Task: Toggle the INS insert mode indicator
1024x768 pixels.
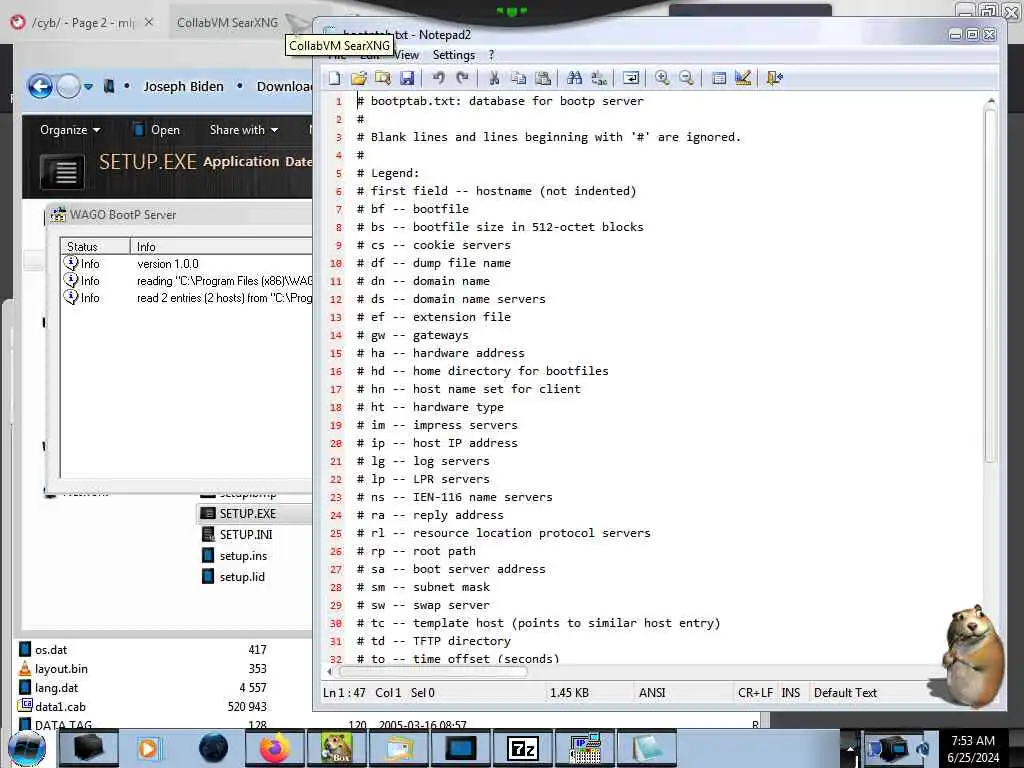Action: [791, 693]
